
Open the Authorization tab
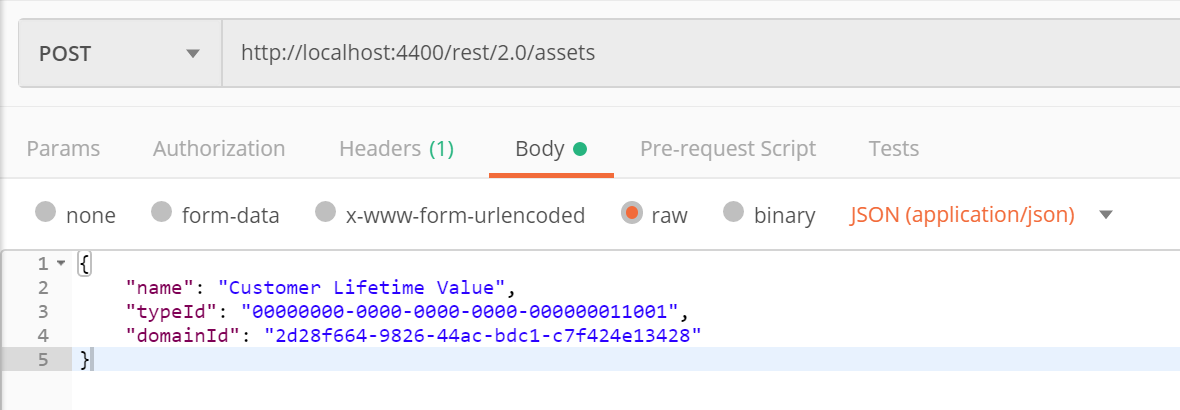[x=219, y=148]
